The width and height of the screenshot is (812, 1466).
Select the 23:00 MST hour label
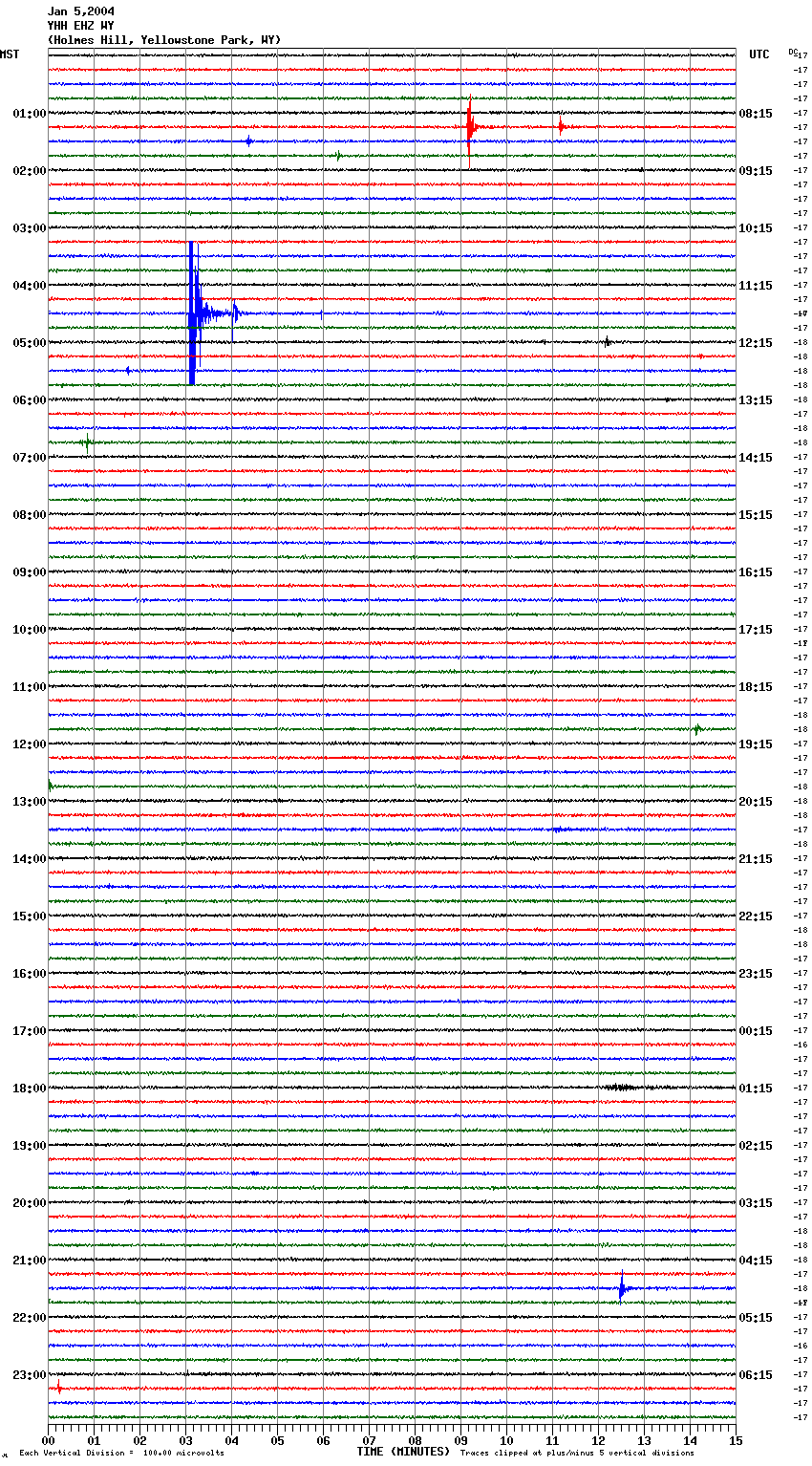(x=30, y=1375)
